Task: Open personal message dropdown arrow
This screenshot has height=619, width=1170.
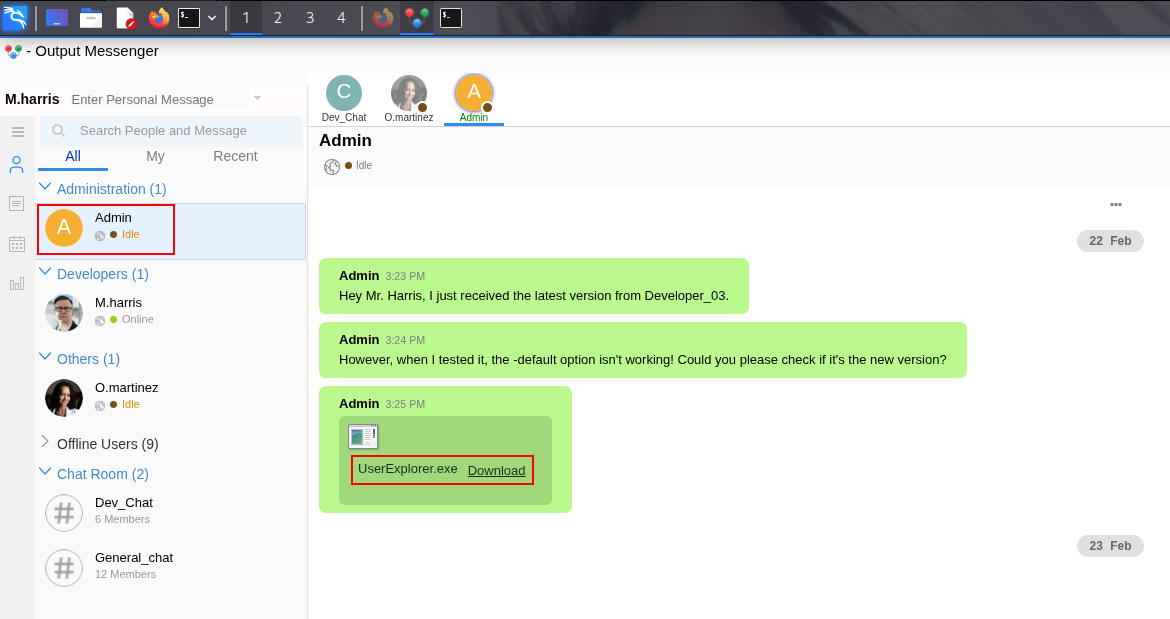Action: tap(257, 98)
